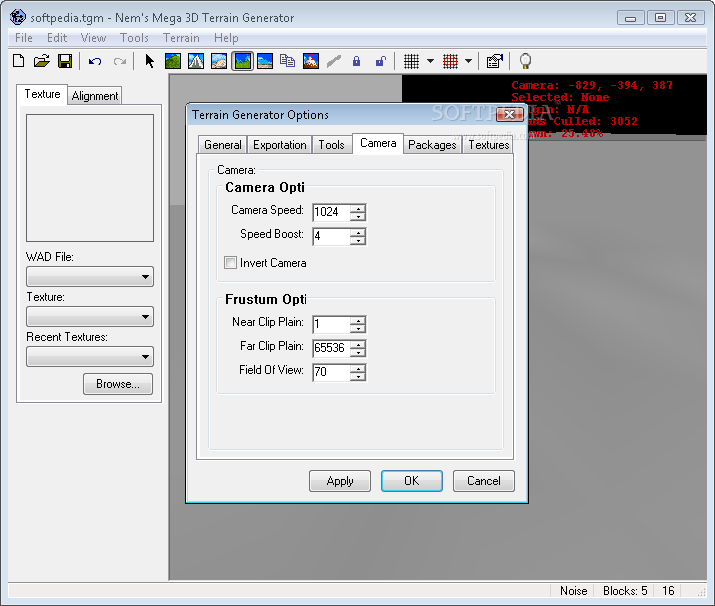This screenshot has height=606, width=715.
Task: Decrease Field Of View value
Action: click(x=358, y=377)
